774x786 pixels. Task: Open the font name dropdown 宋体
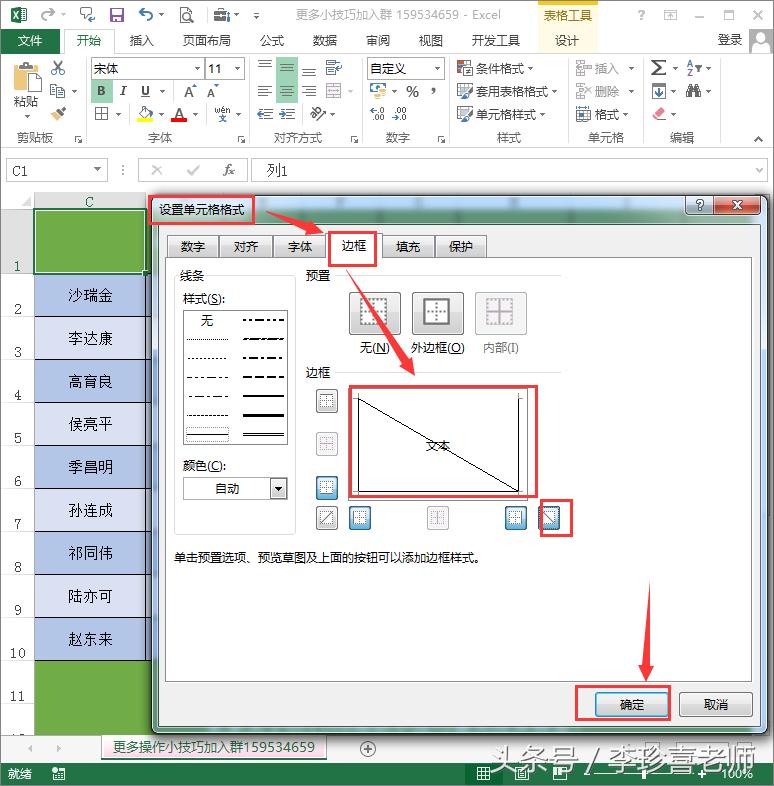[x=197, y=69]
